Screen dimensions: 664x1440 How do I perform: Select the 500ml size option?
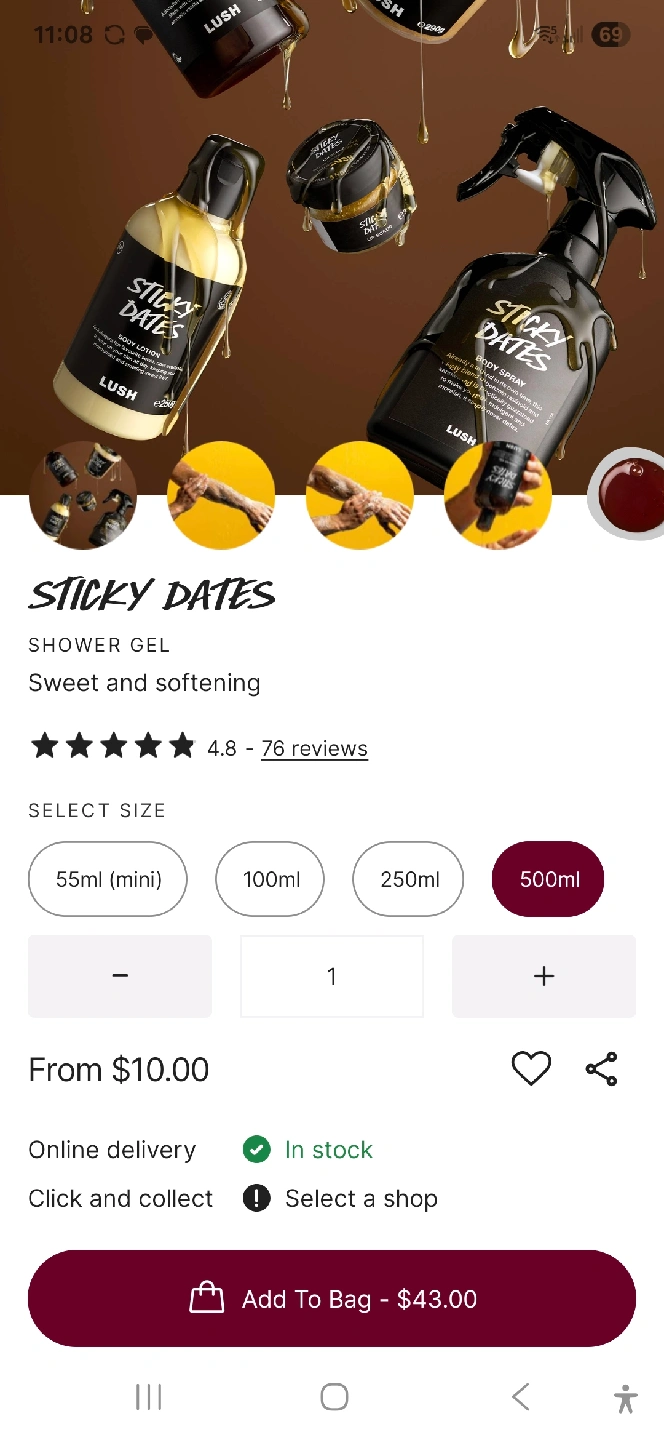[548, 879]
